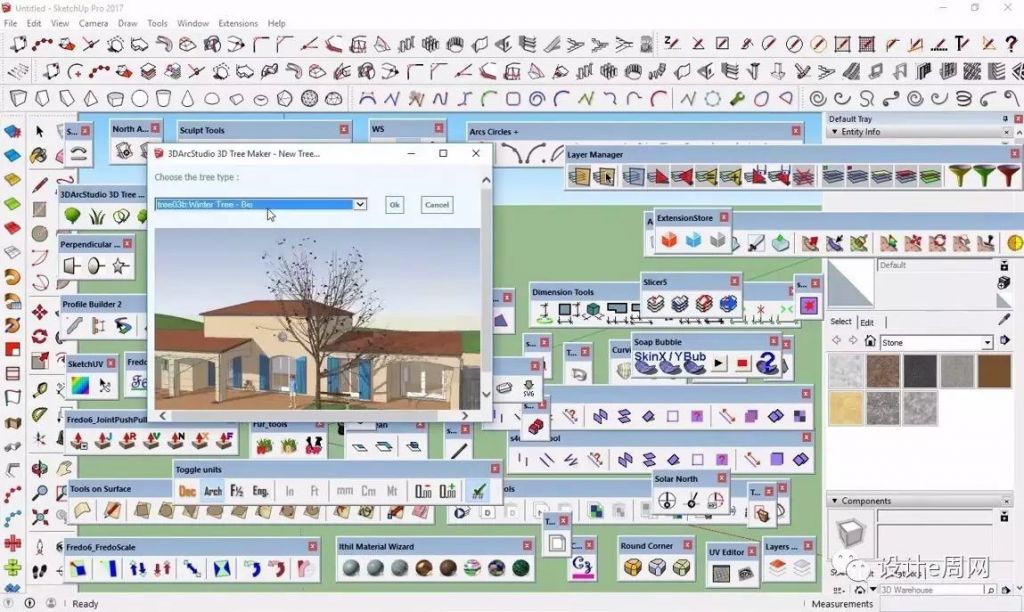Switch units to Ft in Toggle units
1024x612 pixels.
[x=314, y=491]
